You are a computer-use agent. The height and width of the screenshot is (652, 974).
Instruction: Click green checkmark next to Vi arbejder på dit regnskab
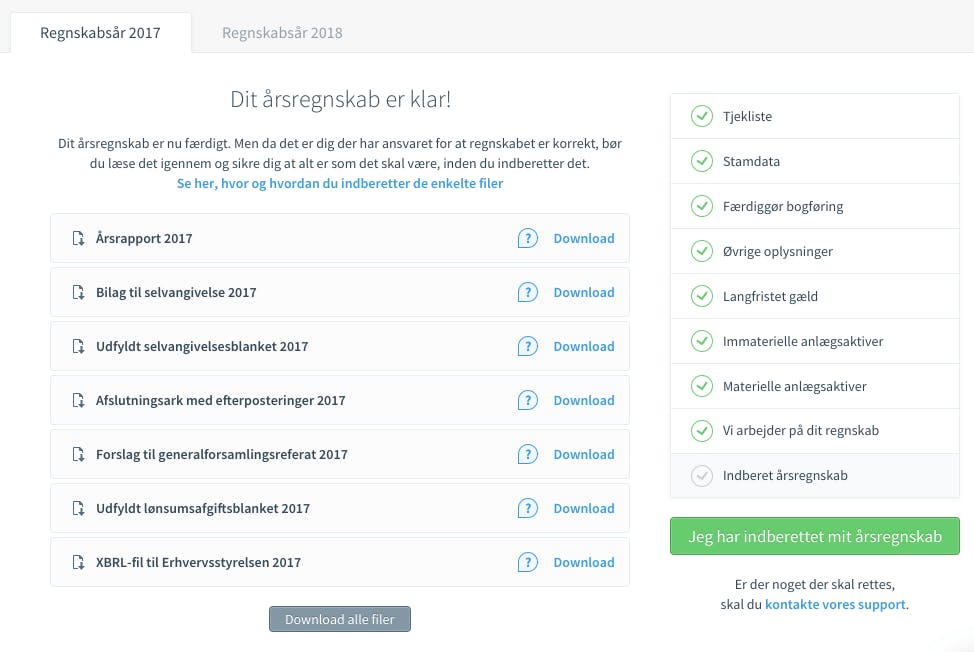(x=702, y=430)
